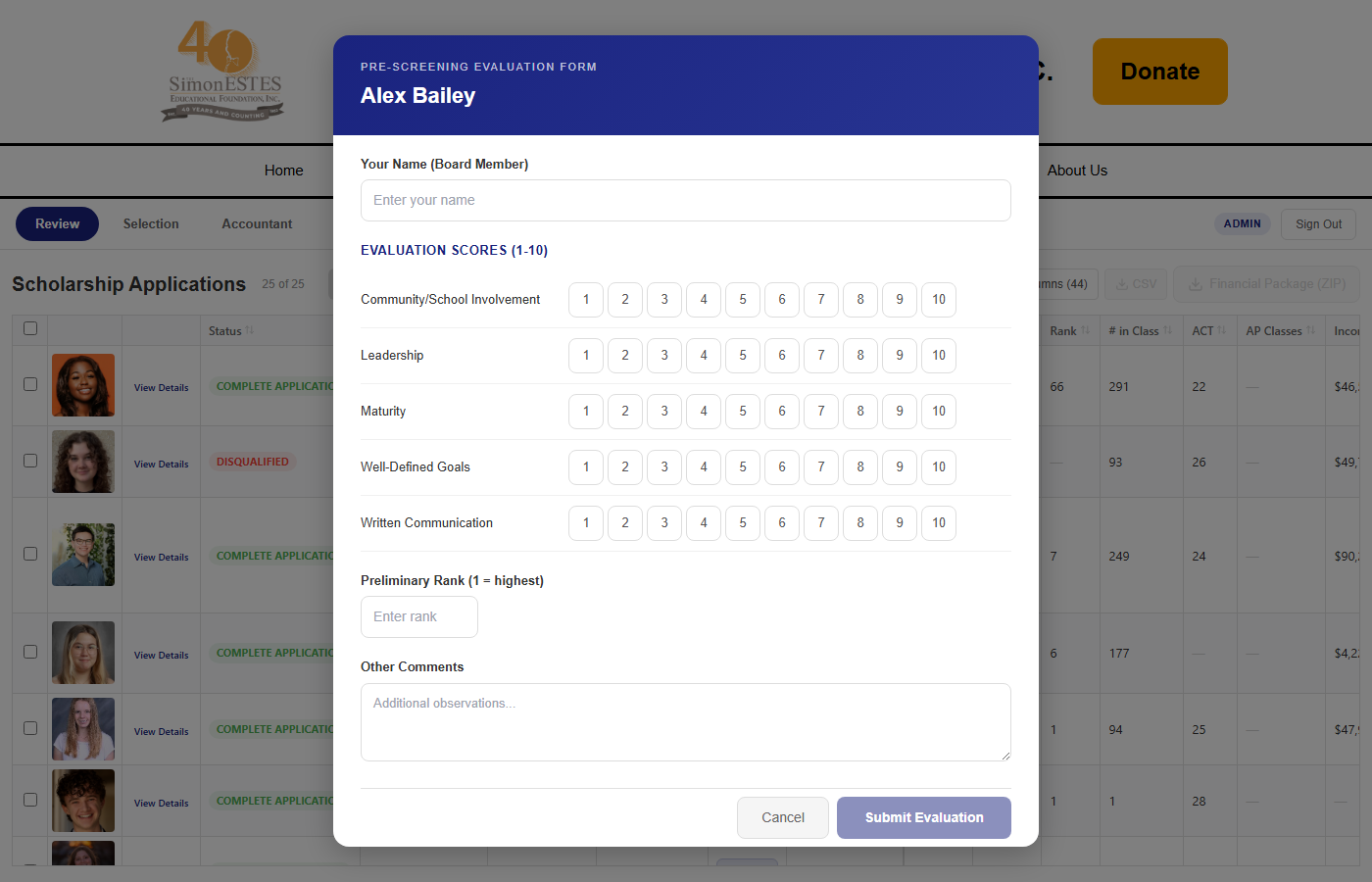This screenshot has height=882, width=1372.
Task: Click the Donate button
Action: pos(1159,71)
